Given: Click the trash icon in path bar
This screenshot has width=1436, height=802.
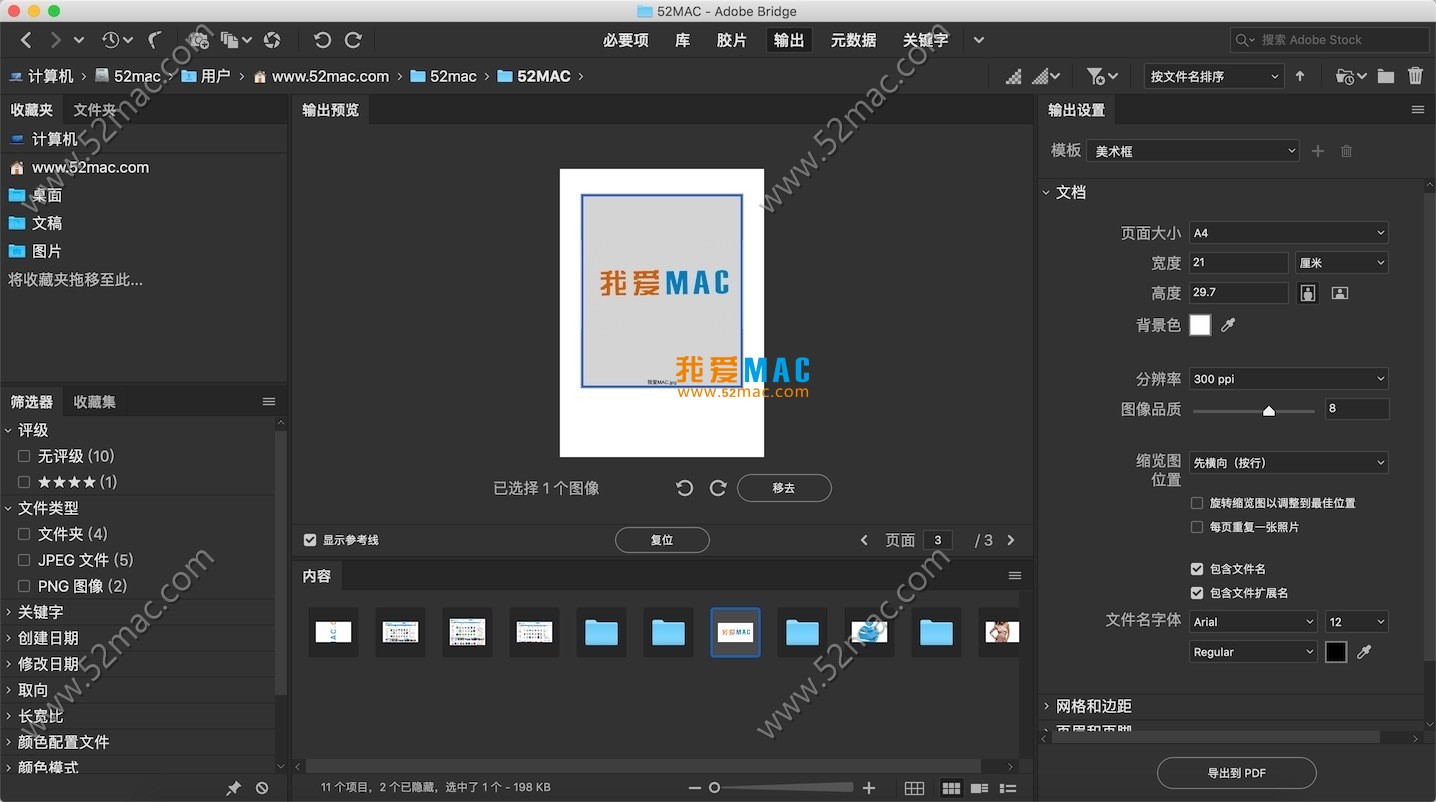Looking at the screenshot, I should click(x=1415, y=76).
